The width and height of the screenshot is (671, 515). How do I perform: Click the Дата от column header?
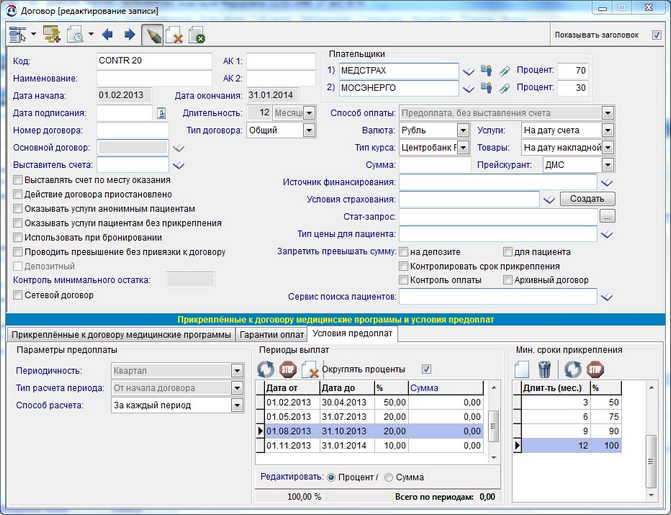(x=292, y=388)
